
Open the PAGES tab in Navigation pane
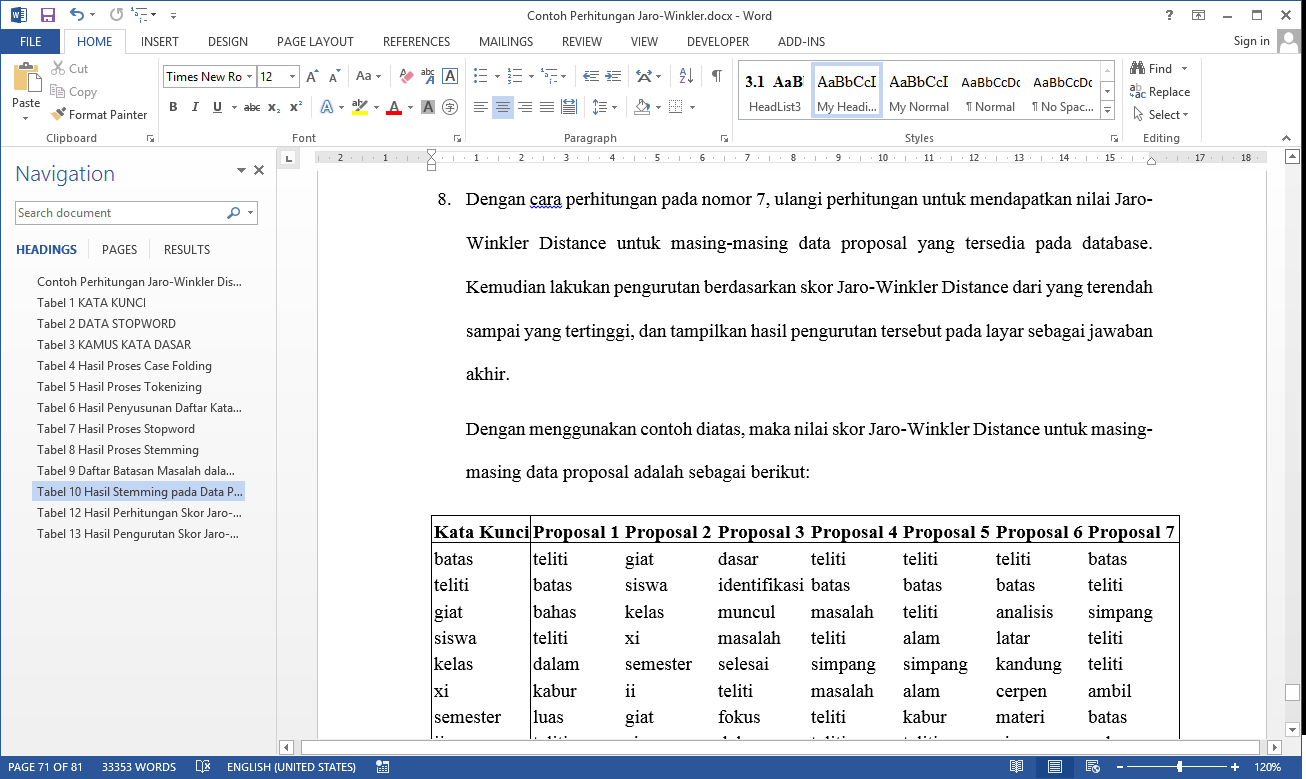[x=119, y=250]
